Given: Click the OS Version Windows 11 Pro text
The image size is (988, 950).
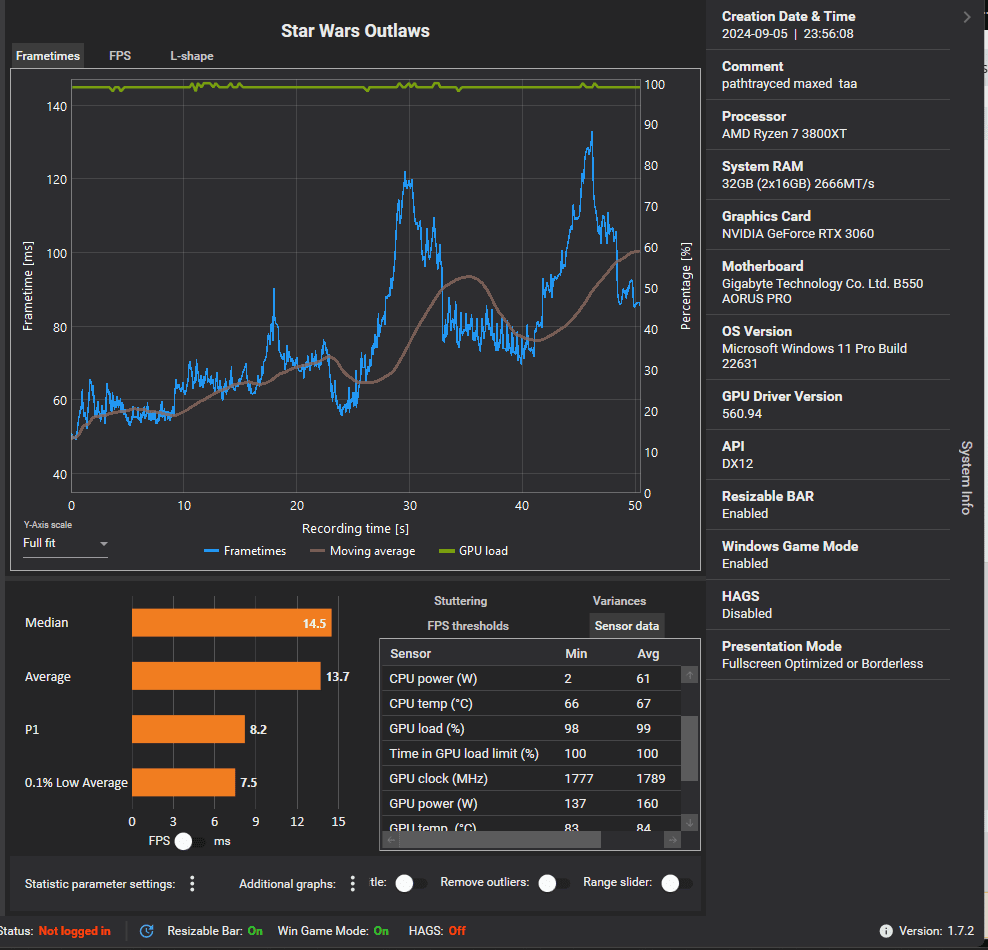Looking at the screenshot, I should click(x=814, y=356).
